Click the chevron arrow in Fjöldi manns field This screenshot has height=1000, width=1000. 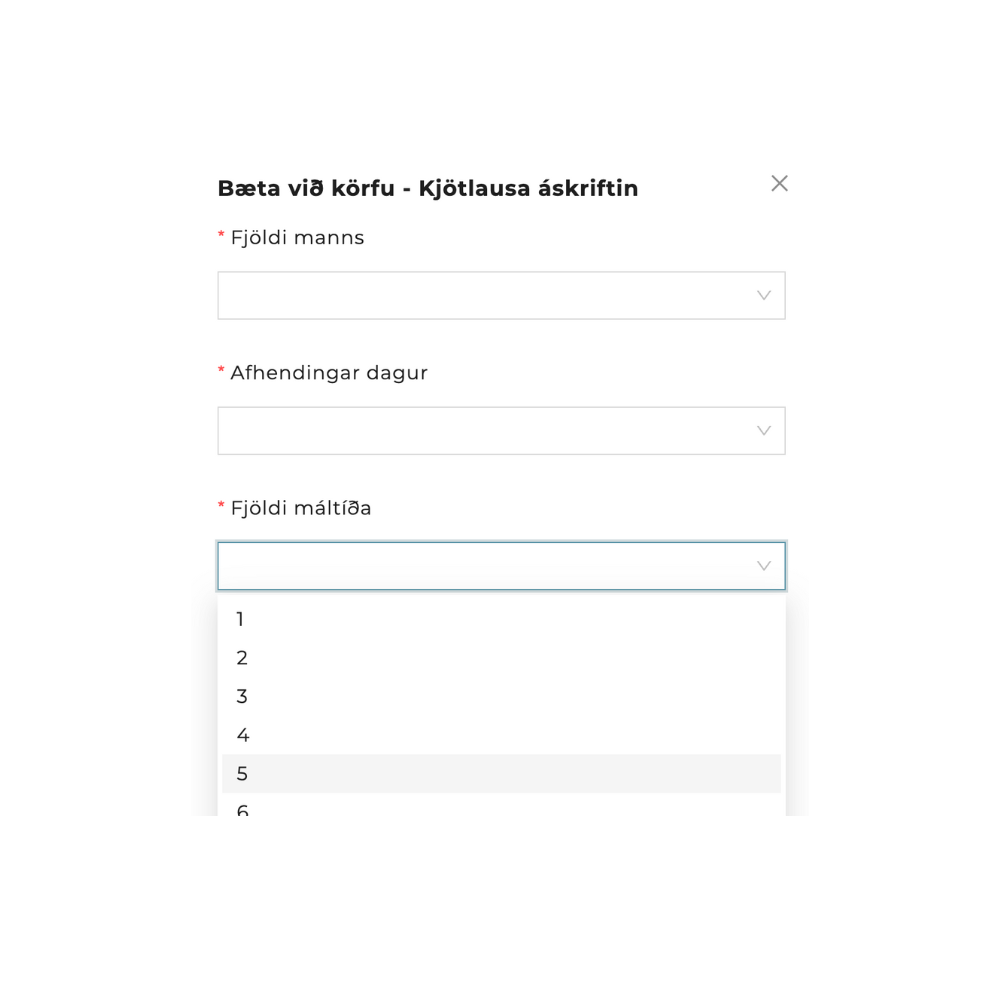point(764,296)
